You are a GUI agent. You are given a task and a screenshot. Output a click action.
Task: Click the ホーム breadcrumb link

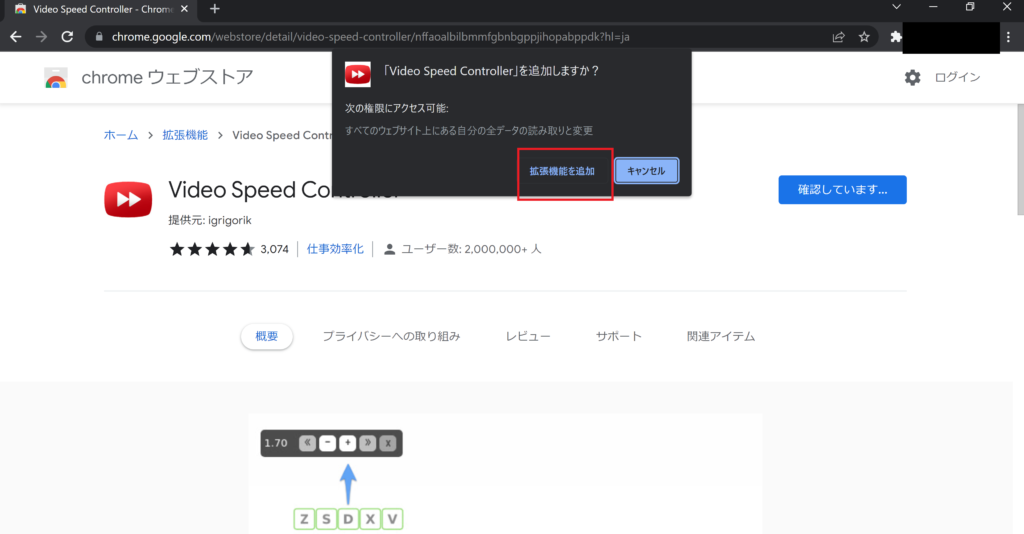pos(121,135)
